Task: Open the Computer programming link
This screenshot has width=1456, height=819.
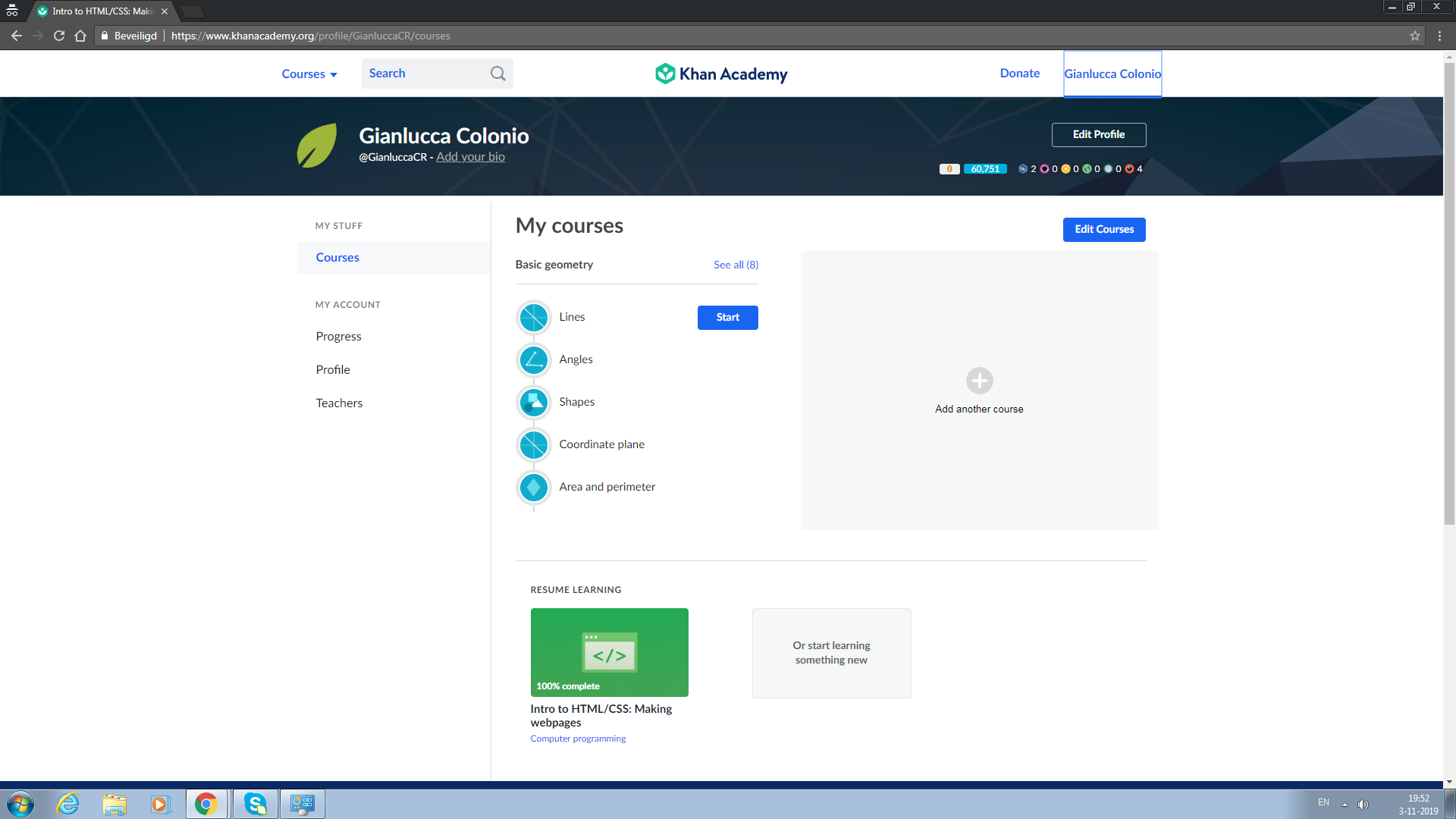Action: pos(578,739)
